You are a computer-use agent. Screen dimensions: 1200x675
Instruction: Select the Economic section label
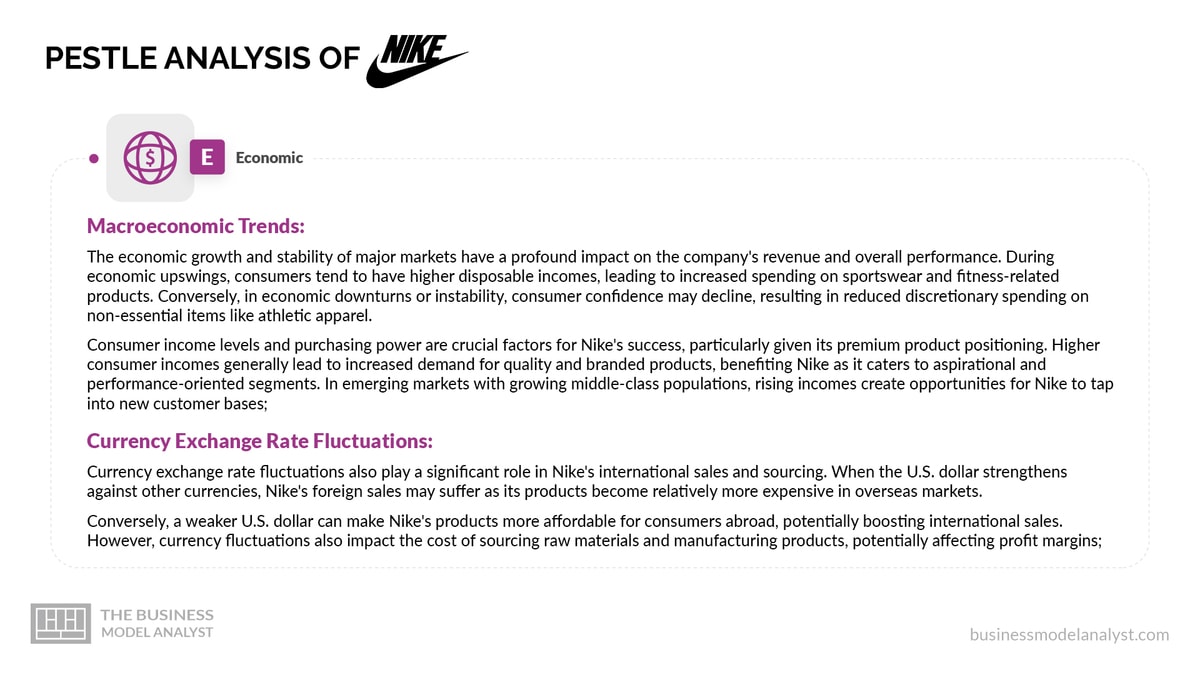pos(269,158)
